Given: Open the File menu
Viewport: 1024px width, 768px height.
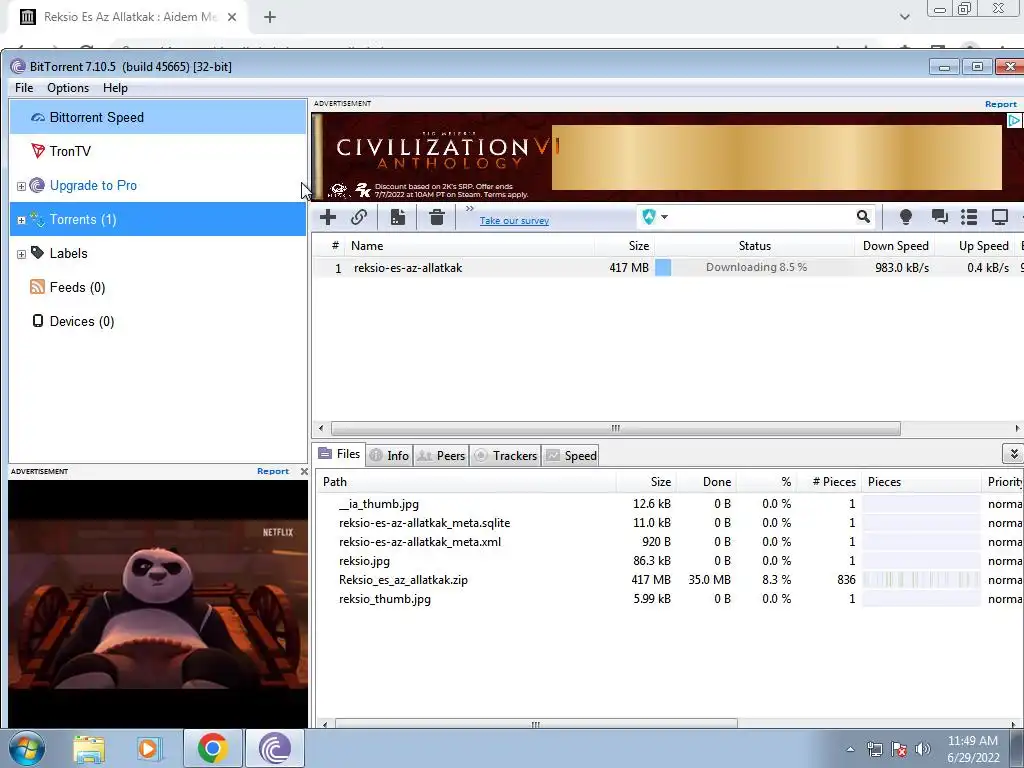Looking at the screenshot, I should (x=24, y=88).
